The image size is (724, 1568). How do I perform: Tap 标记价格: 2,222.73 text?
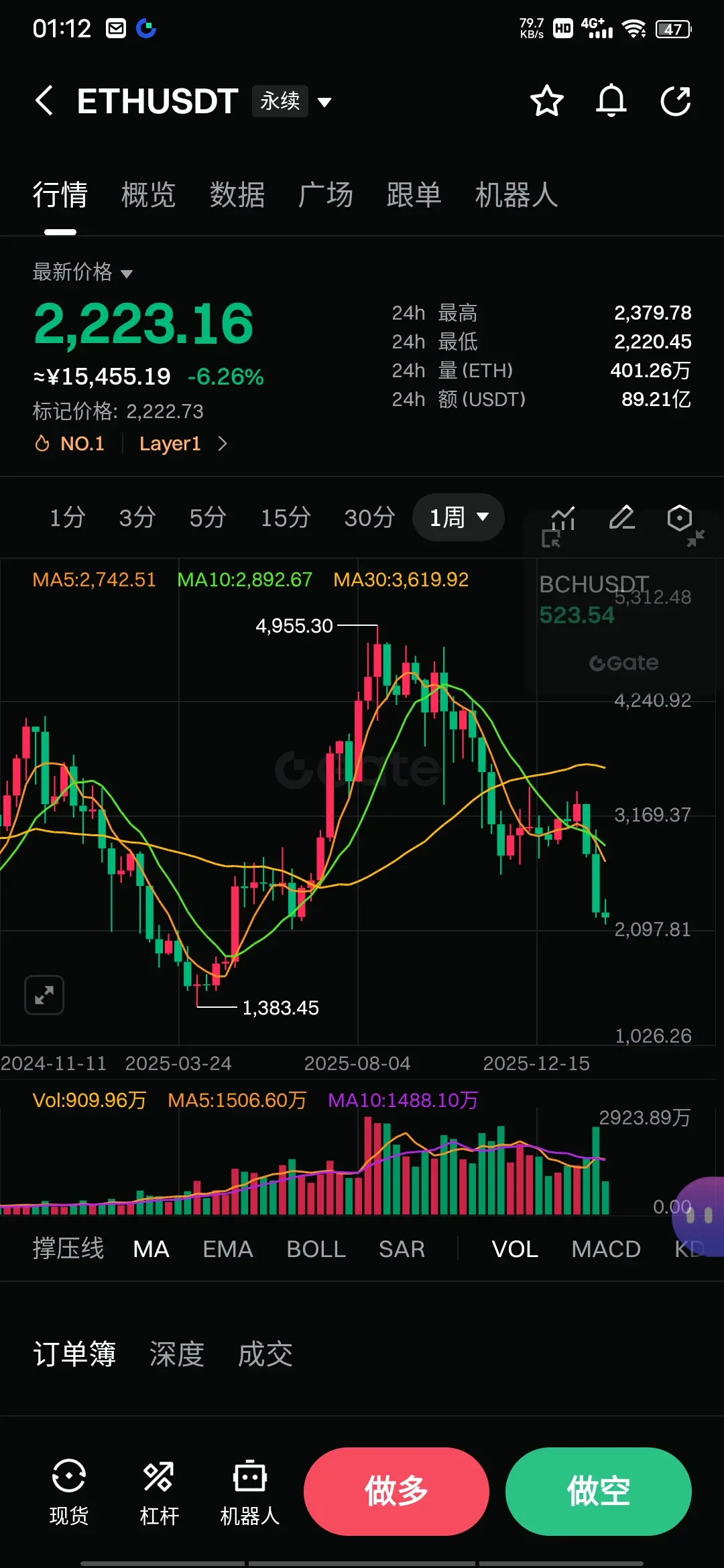[x=118, y=411]
